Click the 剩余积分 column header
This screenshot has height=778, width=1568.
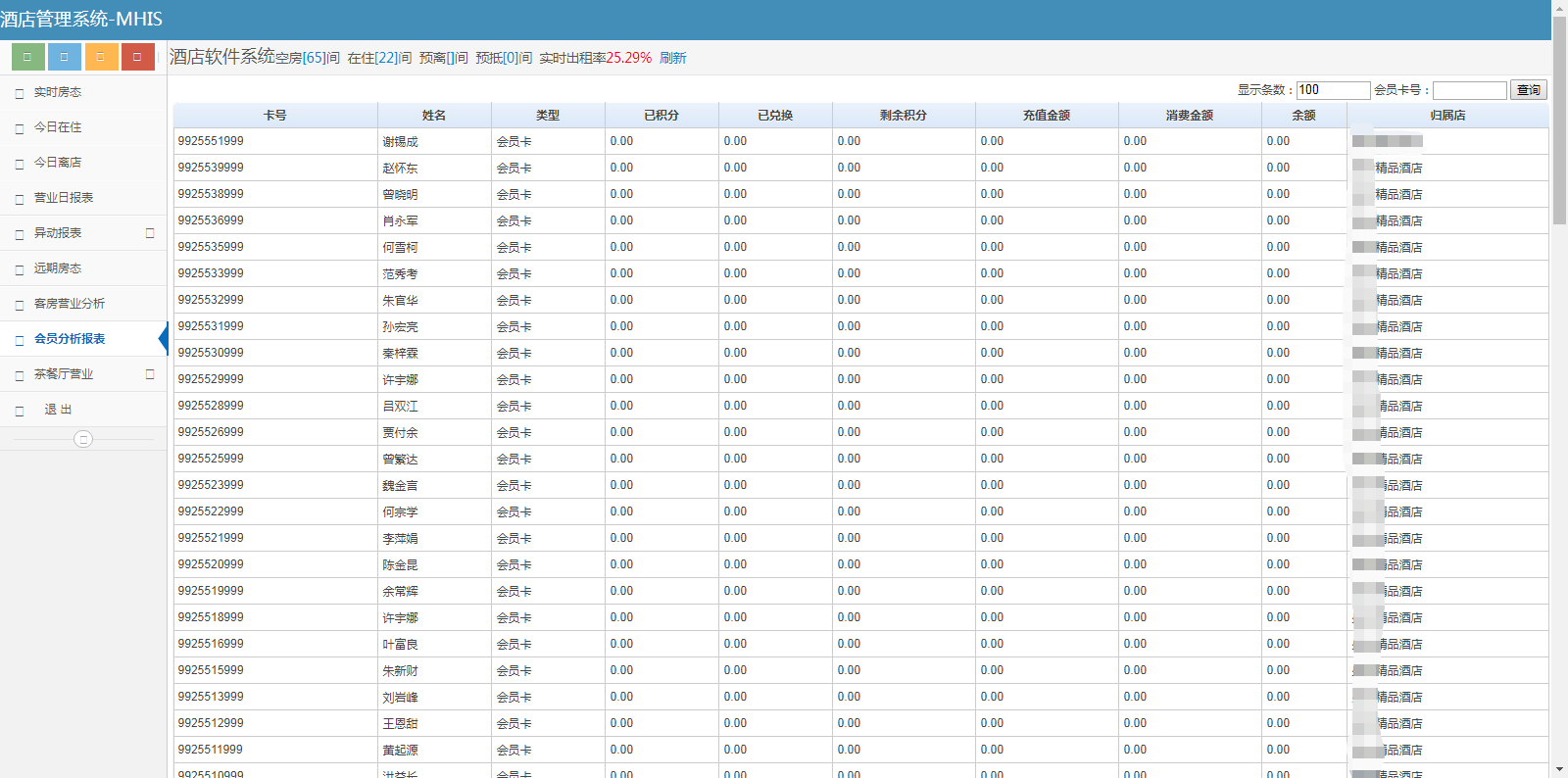(904, 116)
